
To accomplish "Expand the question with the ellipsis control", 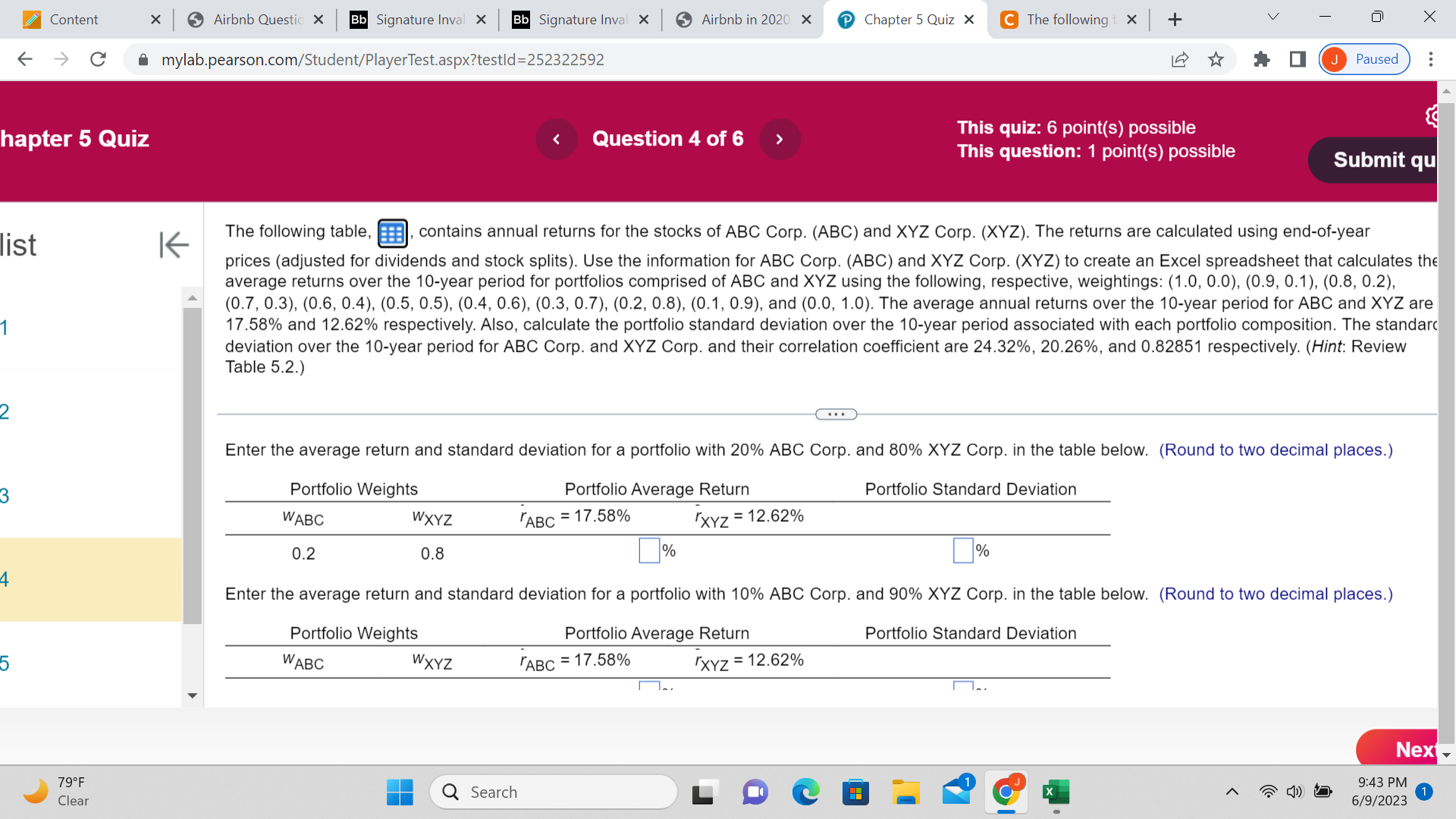I will tap(836, 414).
